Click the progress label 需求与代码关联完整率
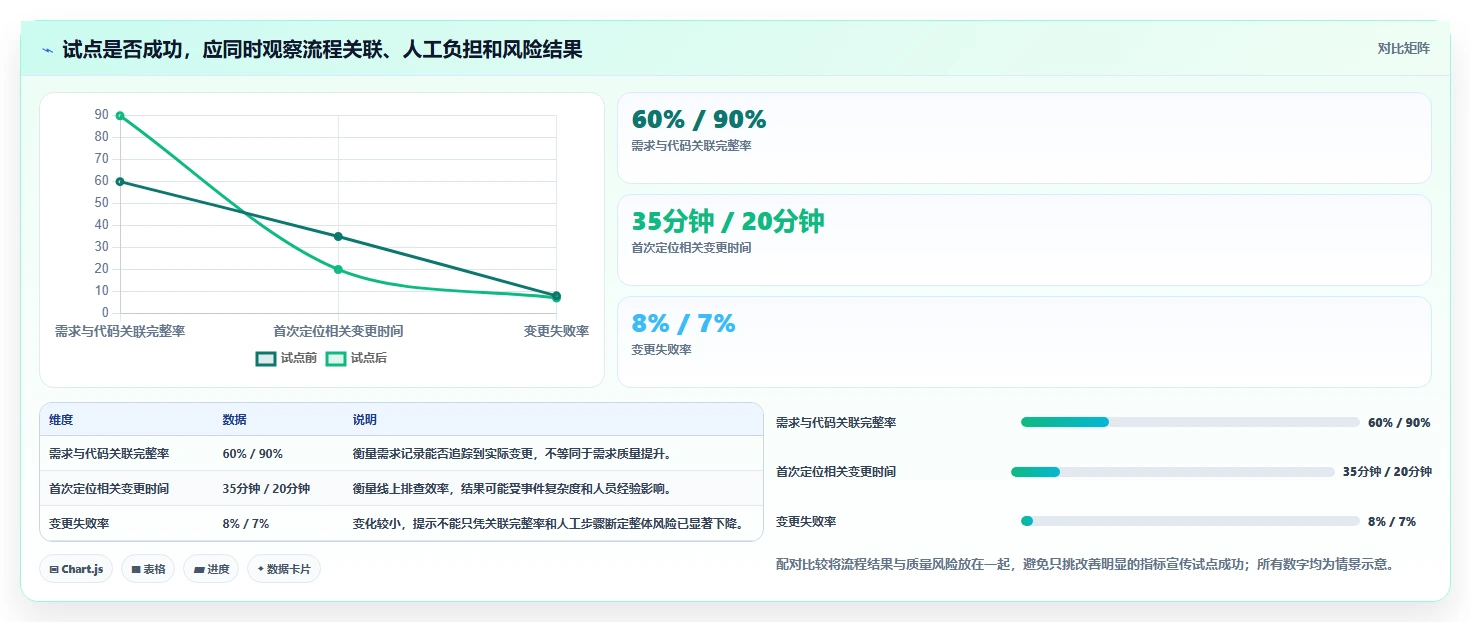 point(836,423)
